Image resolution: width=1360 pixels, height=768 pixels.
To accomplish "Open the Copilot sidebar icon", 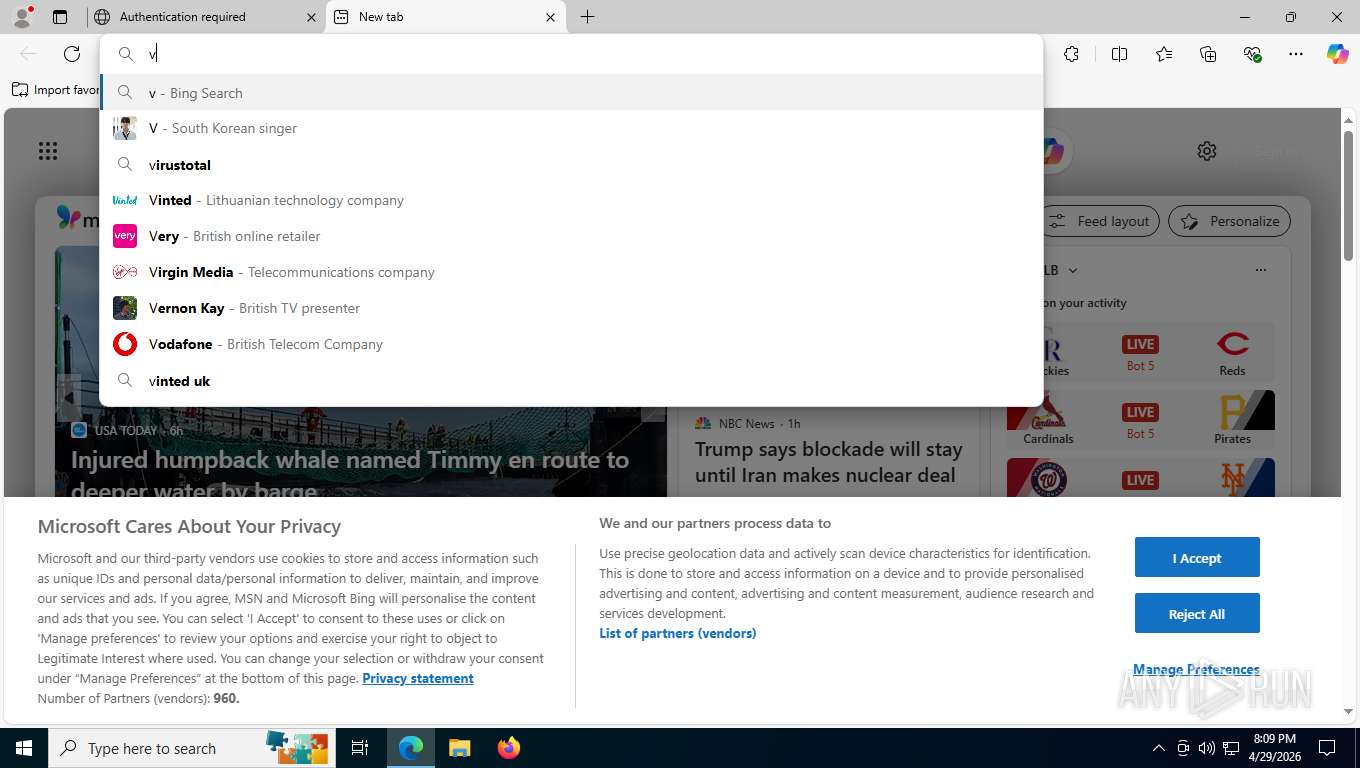I will (1338, 54).
